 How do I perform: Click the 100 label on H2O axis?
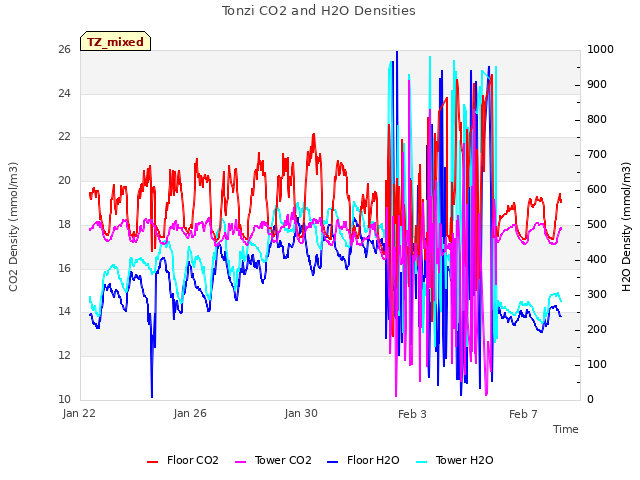(597, 364)
